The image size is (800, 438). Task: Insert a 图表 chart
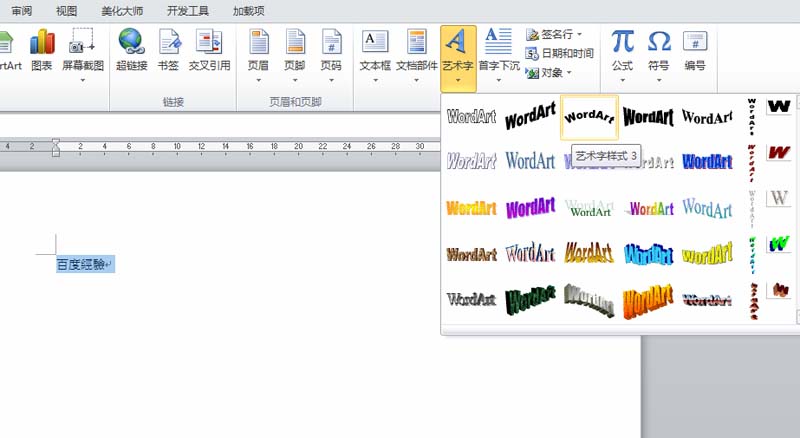pos(41,50)
